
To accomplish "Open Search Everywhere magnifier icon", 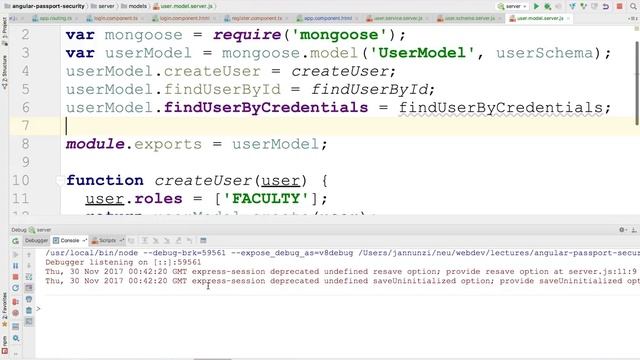I will point(633,7).
